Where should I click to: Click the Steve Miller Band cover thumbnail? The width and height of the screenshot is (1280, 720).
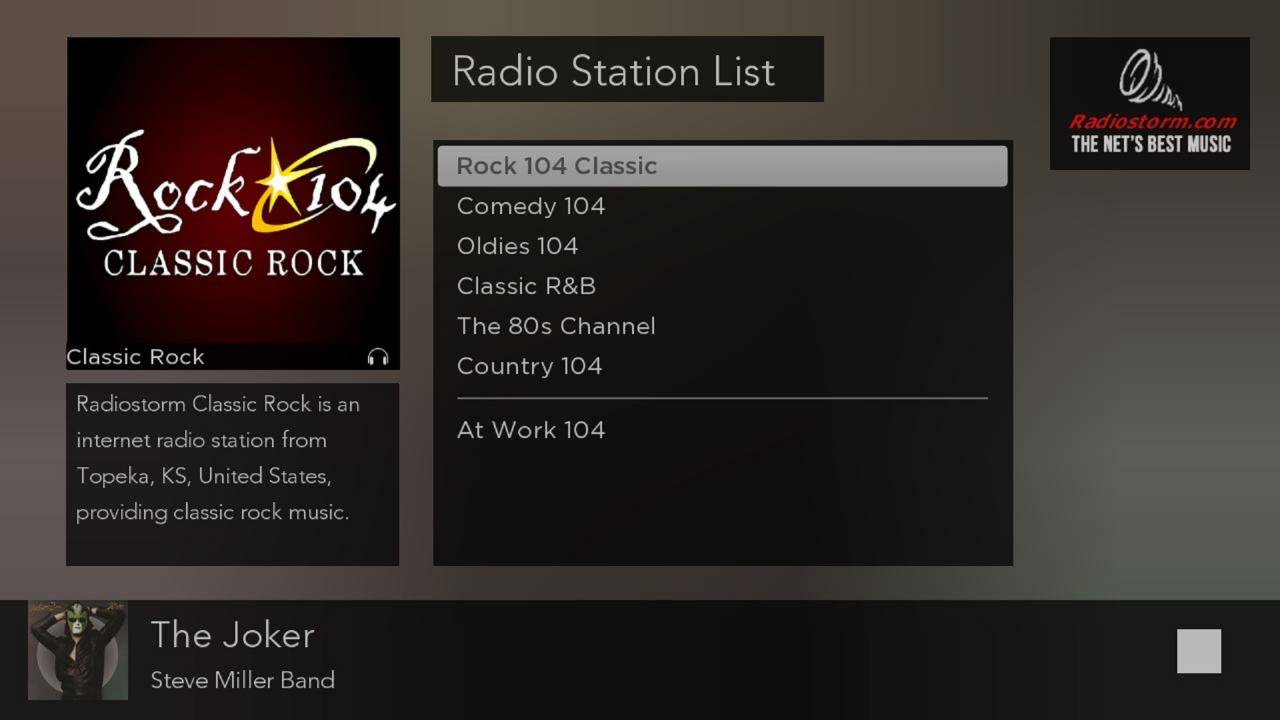click(x=77, y=651)
